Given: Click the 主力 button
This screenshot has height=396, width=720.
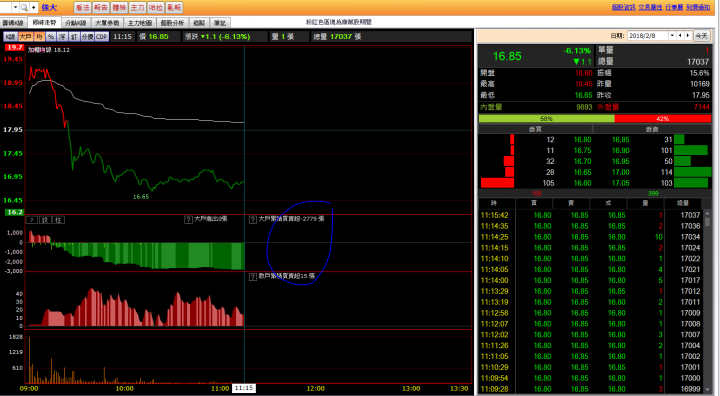Looking at the screenshot, I should 137,7.
